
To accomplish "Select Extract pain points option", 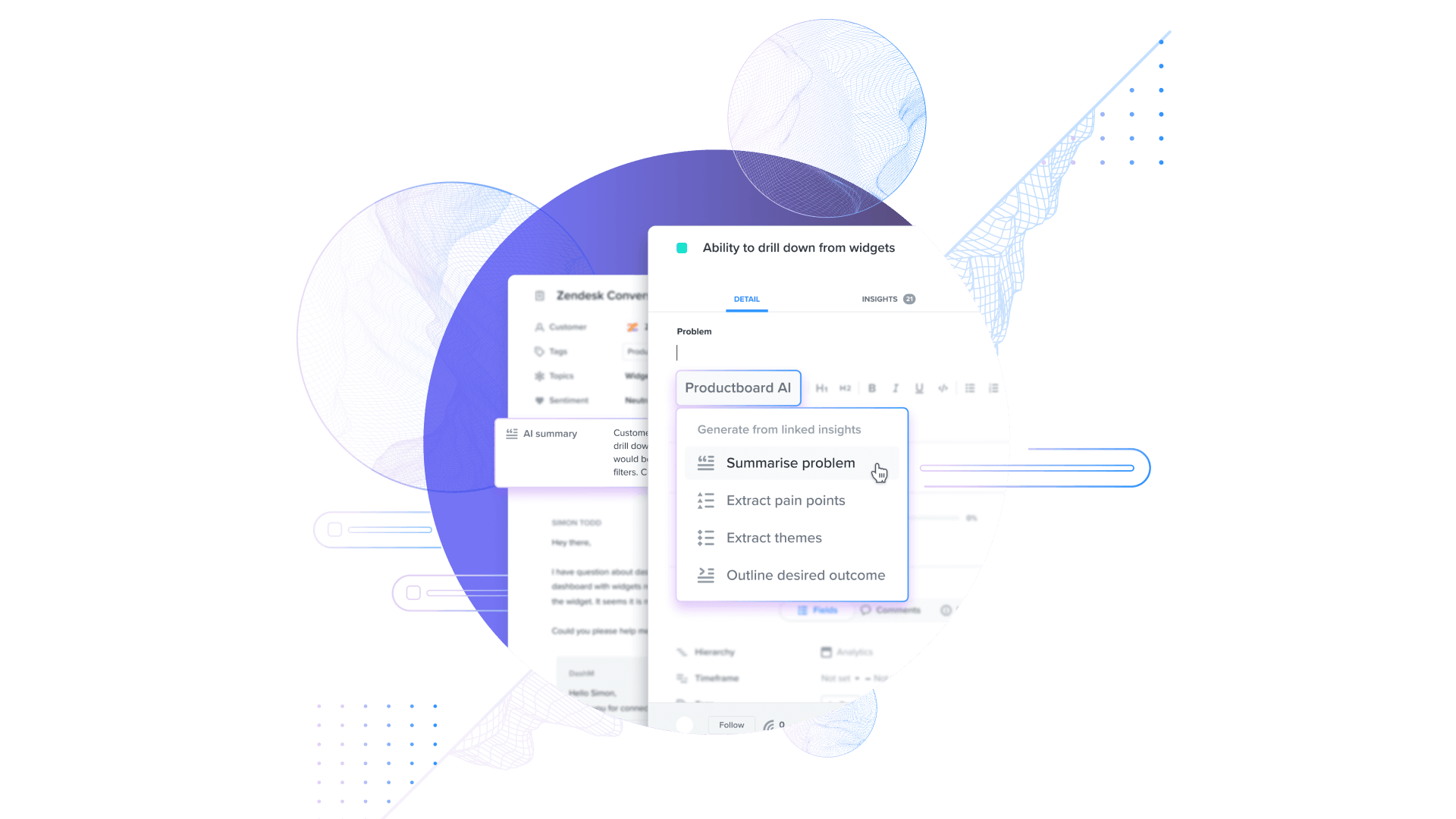I will tap(786, 500).
